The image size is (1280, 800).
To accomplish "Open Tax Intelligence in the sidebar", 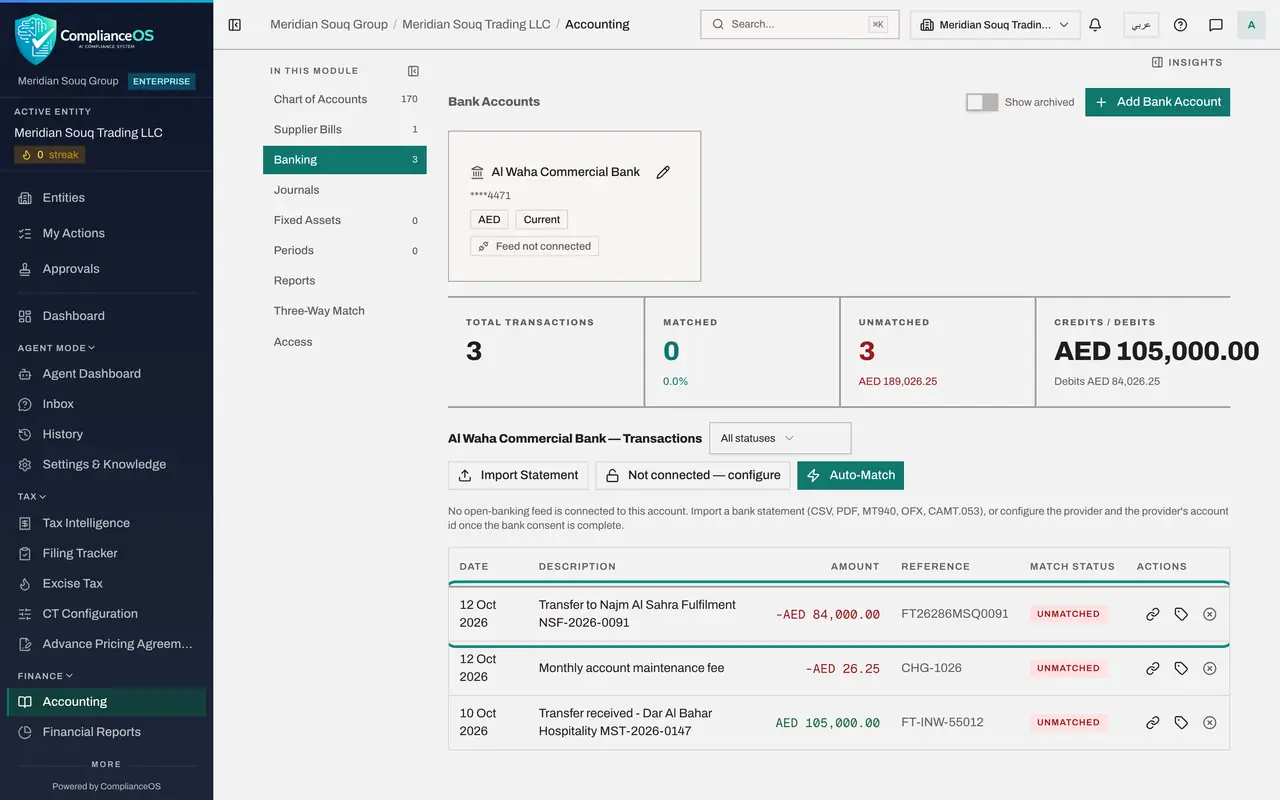I will [x=107, y=523].
